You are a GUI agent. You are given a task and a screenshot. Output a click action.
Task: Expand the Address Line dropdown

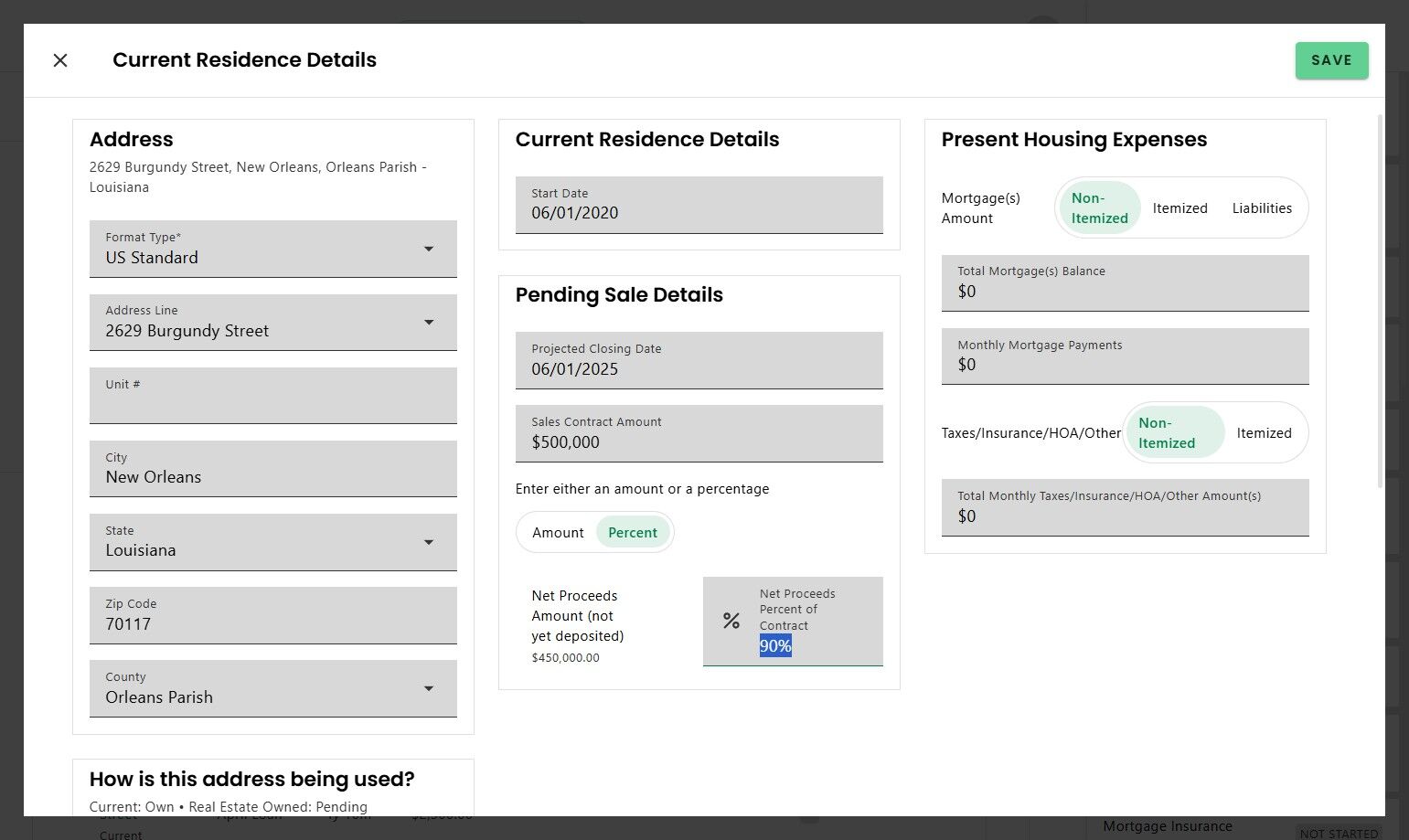tap(428, 322)
